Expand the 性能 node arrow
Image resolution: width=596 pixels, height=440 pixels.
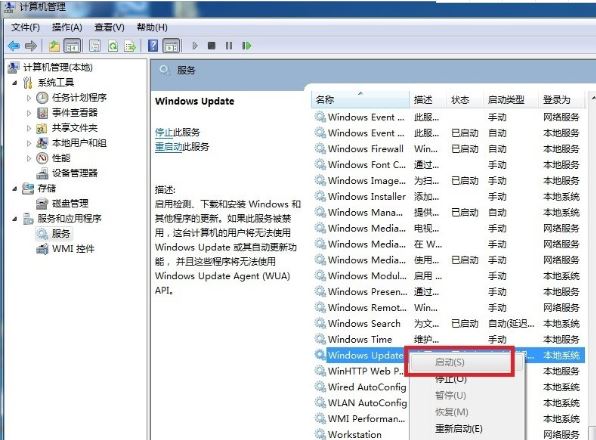(x=29, y=158)
